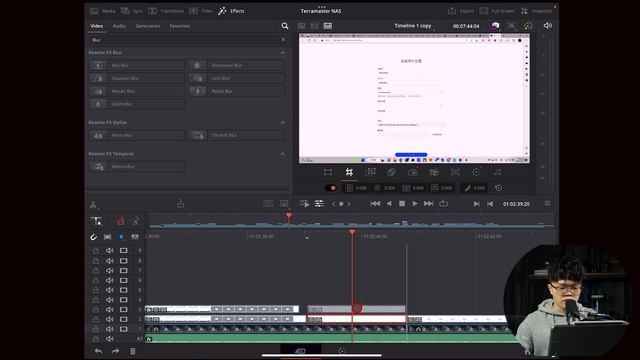Lock track 2

tap(96, 319)
